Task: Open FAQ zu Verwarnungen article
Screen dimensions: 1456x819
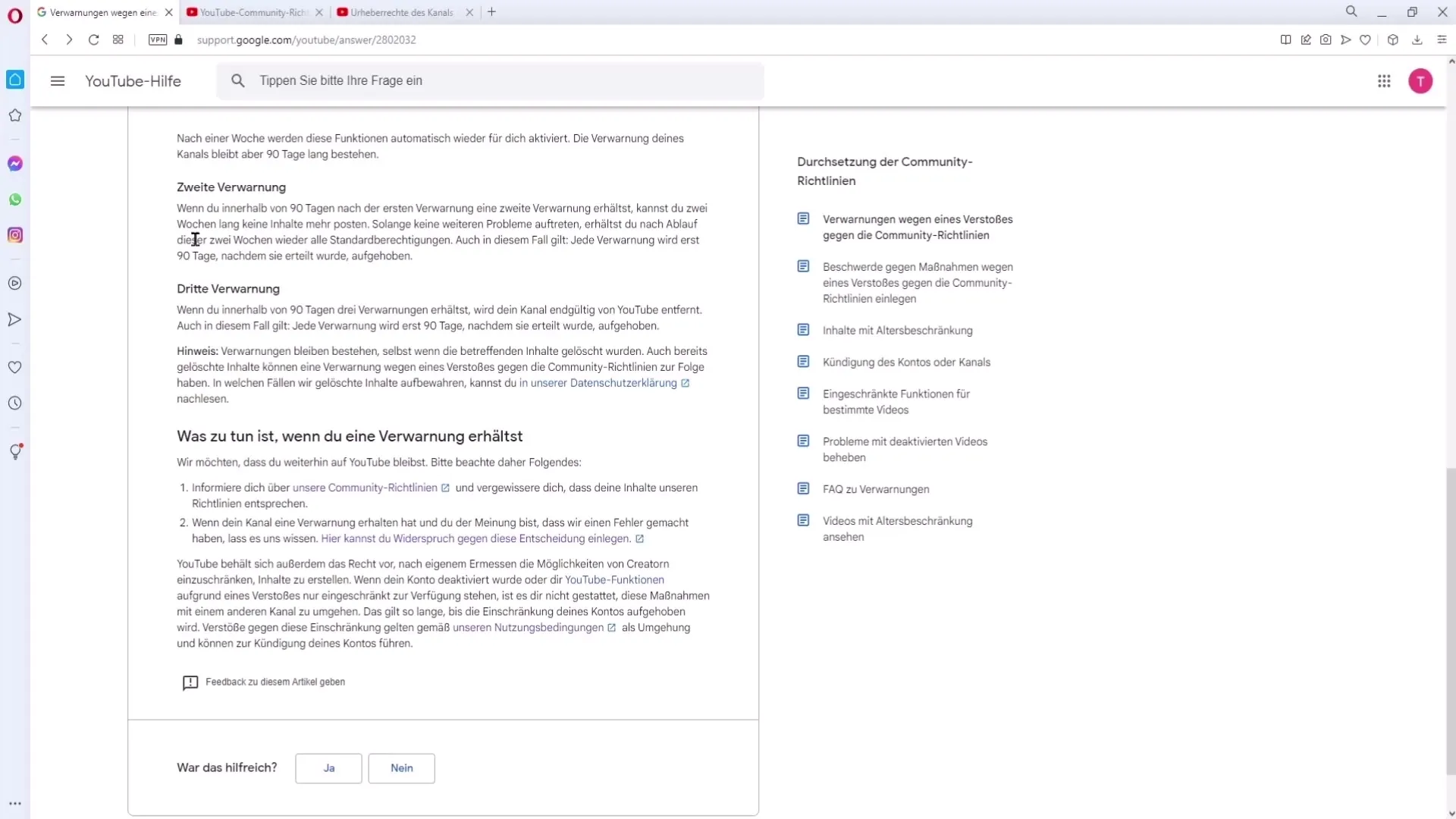Action: click(x=876, y=490)
